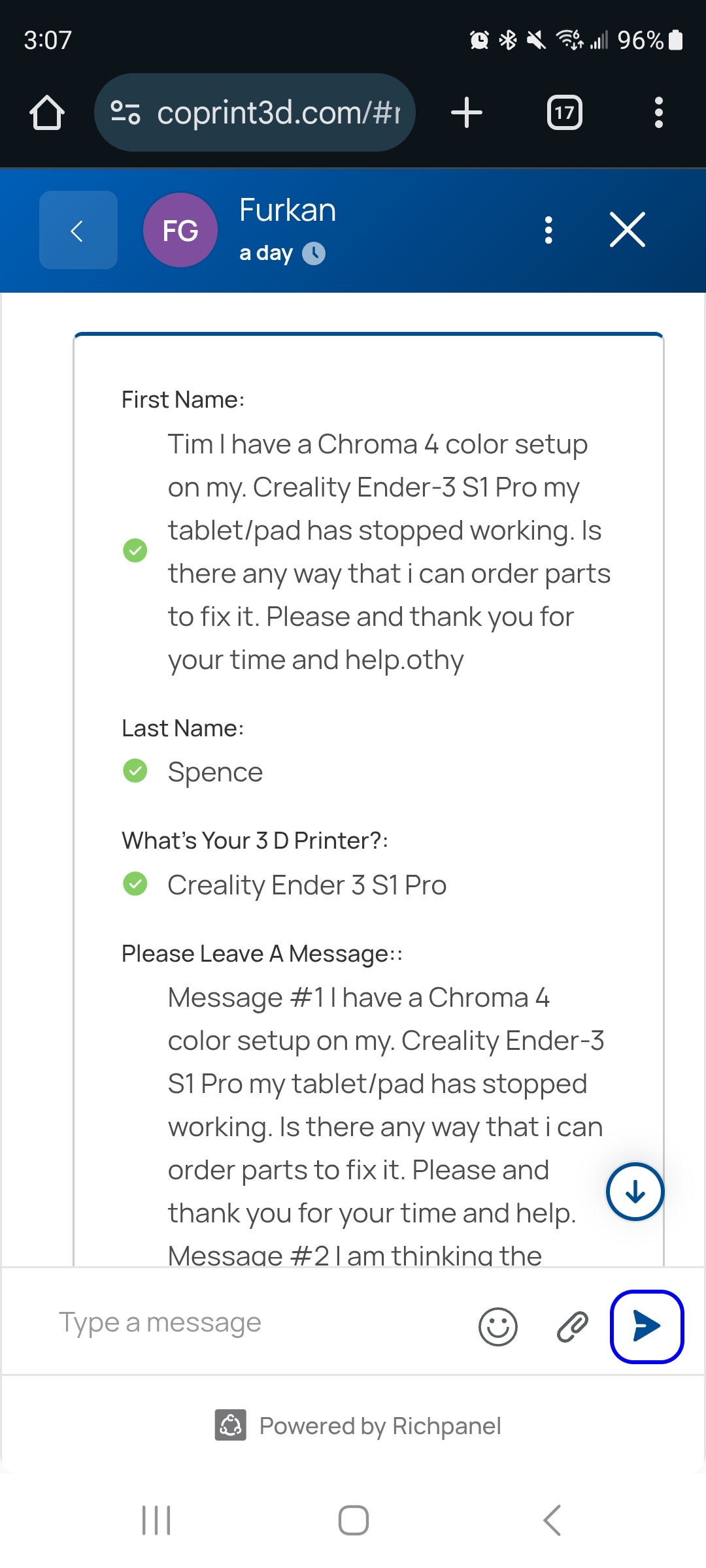Send the message
Image resolution: width=706 pixels, height=1568 pixels.
pyautogui.click(x=647, y=1326)
